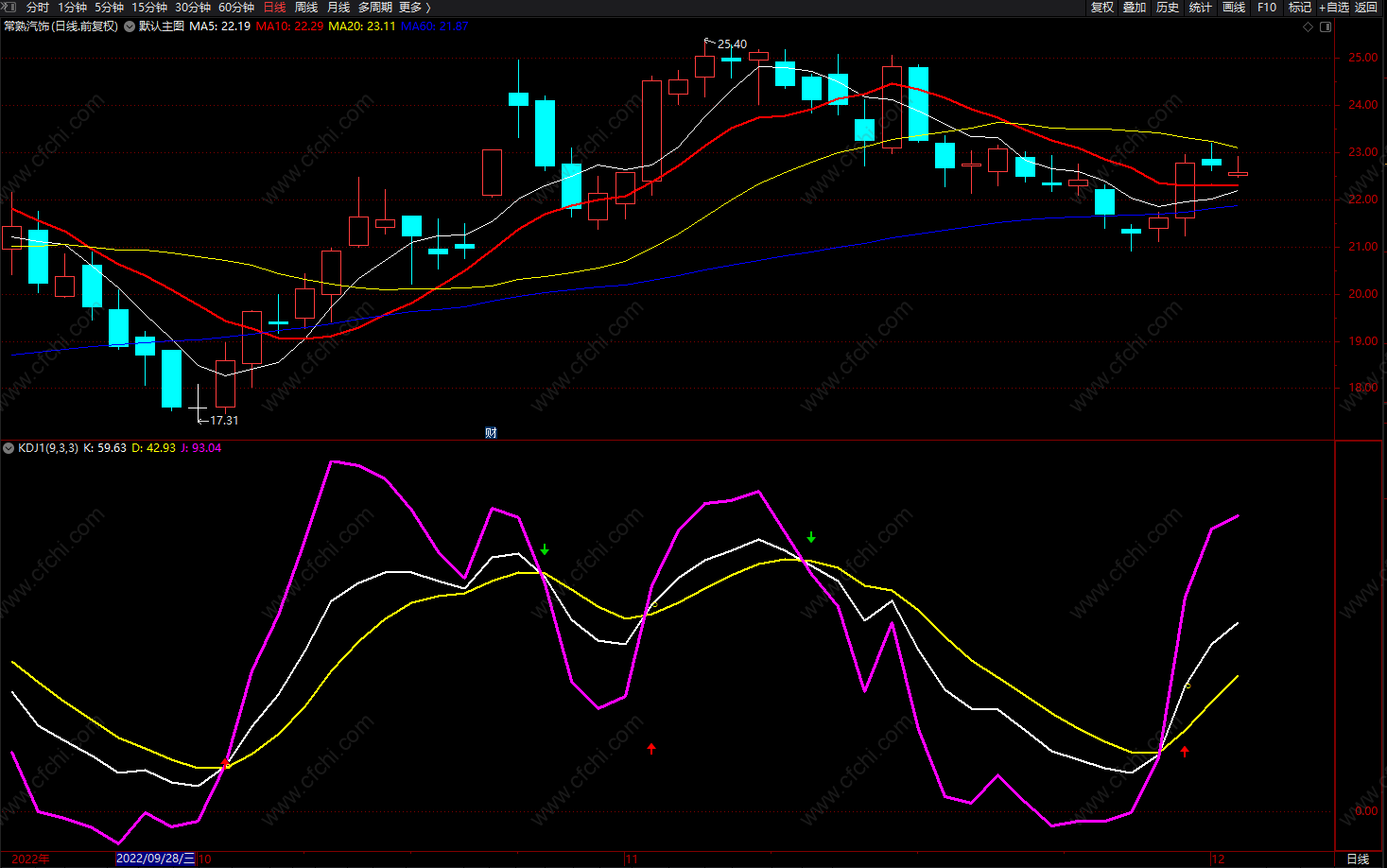Viewport: 1387px width, 868px height.
Task: Click the sidebar collapse icon at top-left
Action: [9, 8]
